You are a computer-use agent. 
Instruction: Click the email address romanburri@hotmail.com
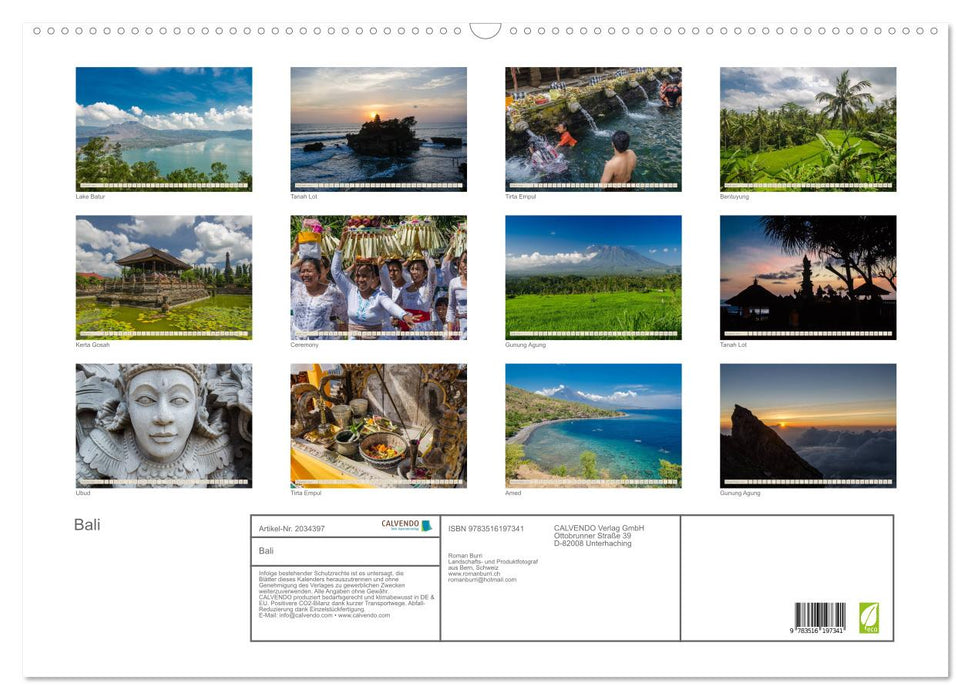click(482, 580)
